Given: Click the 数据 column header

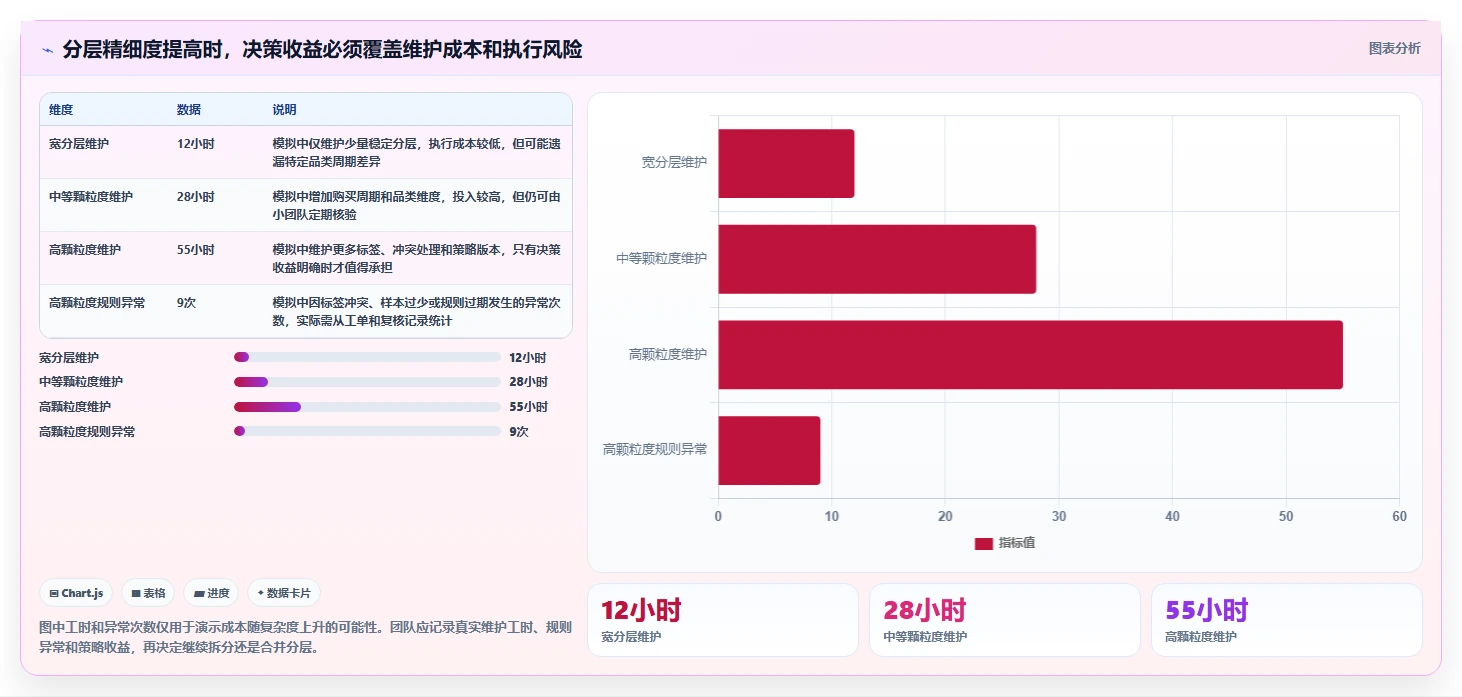Looking at the screenshot, I should (189, 110).
